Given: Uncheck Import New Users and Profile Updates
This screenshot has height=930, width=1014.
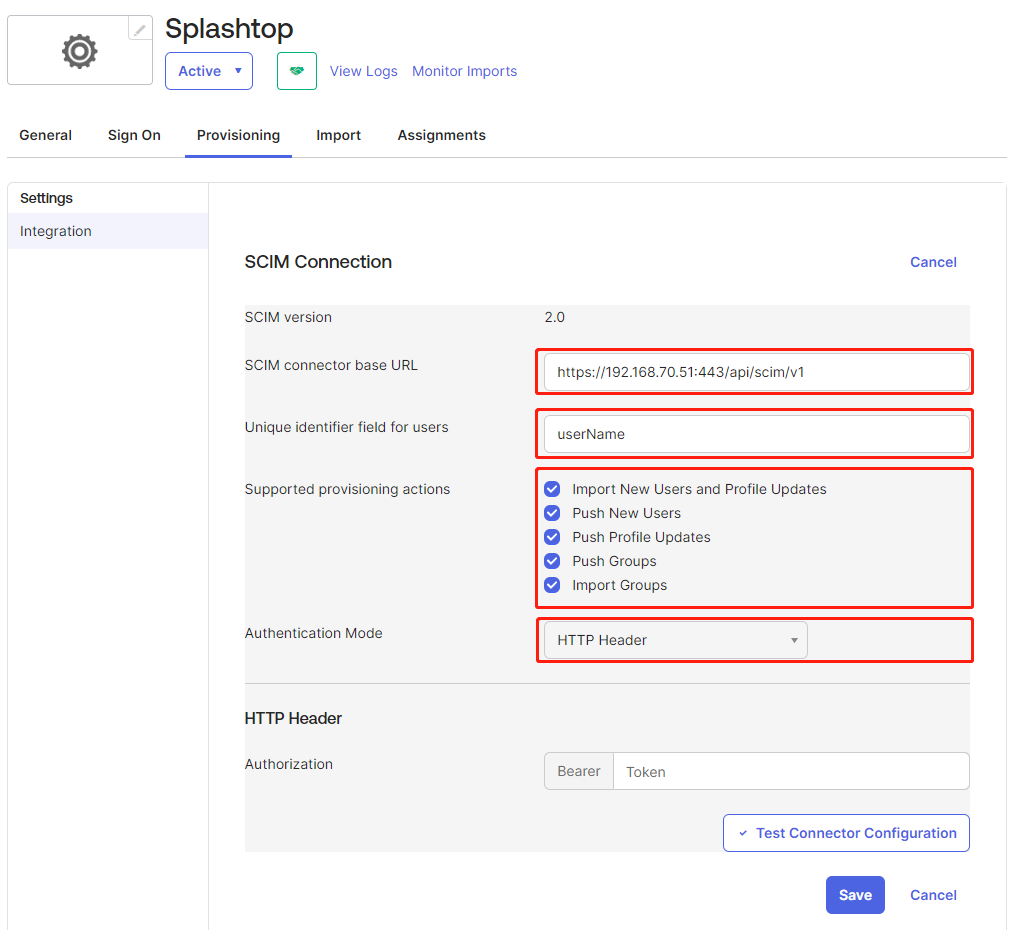Looking at the screenshot, I should click(552, 489).
